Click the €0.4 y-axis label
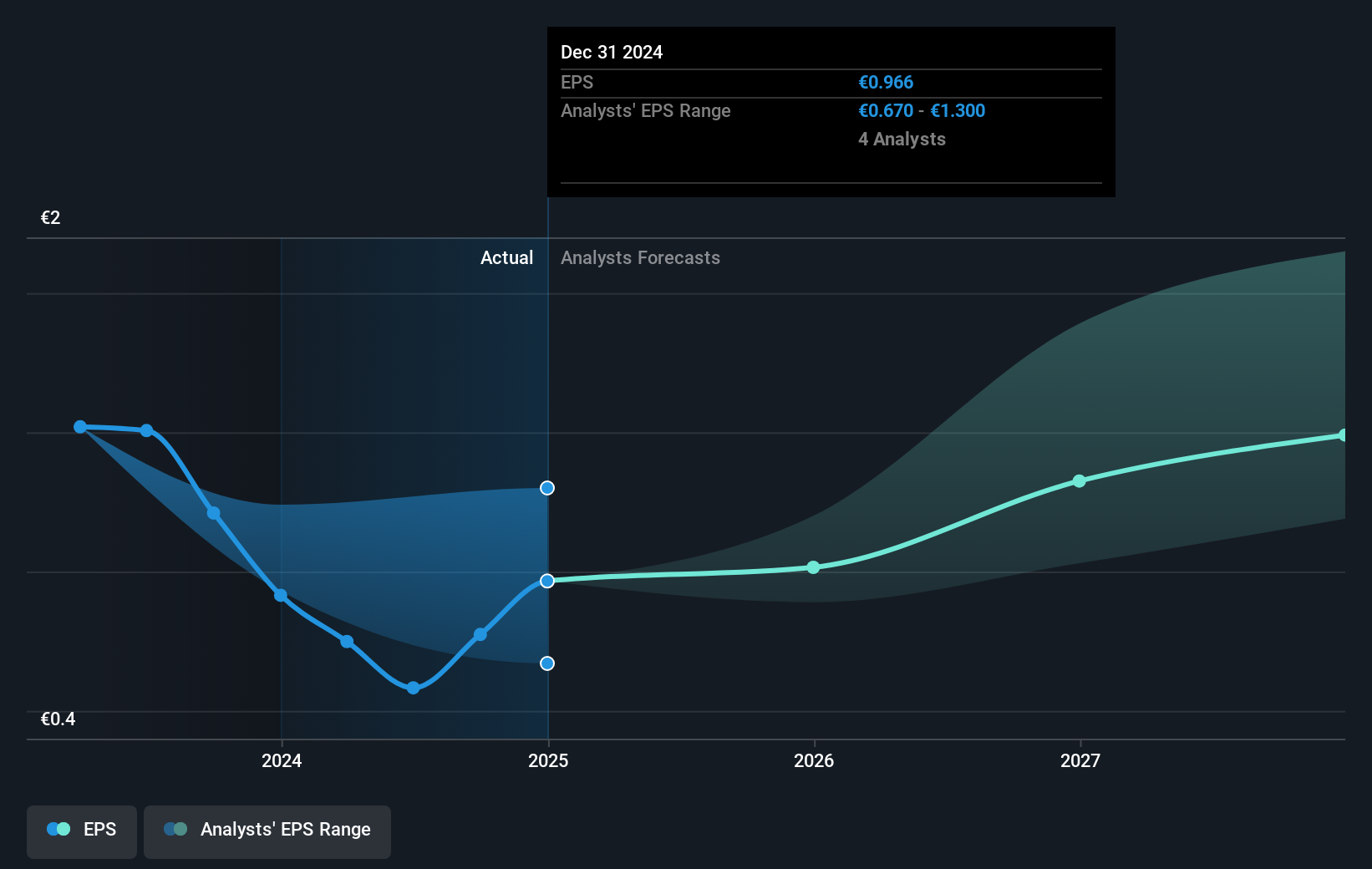This screenshot has width=1372, height=869. coord(58,719)
